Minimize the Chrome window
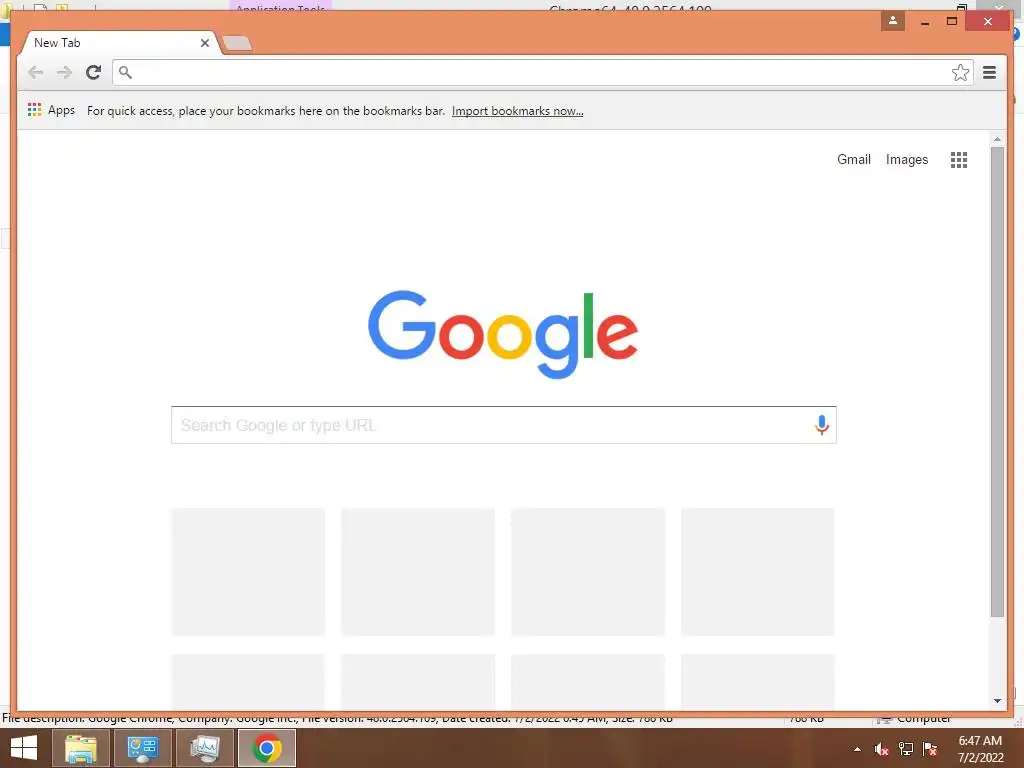 (925, 22)
